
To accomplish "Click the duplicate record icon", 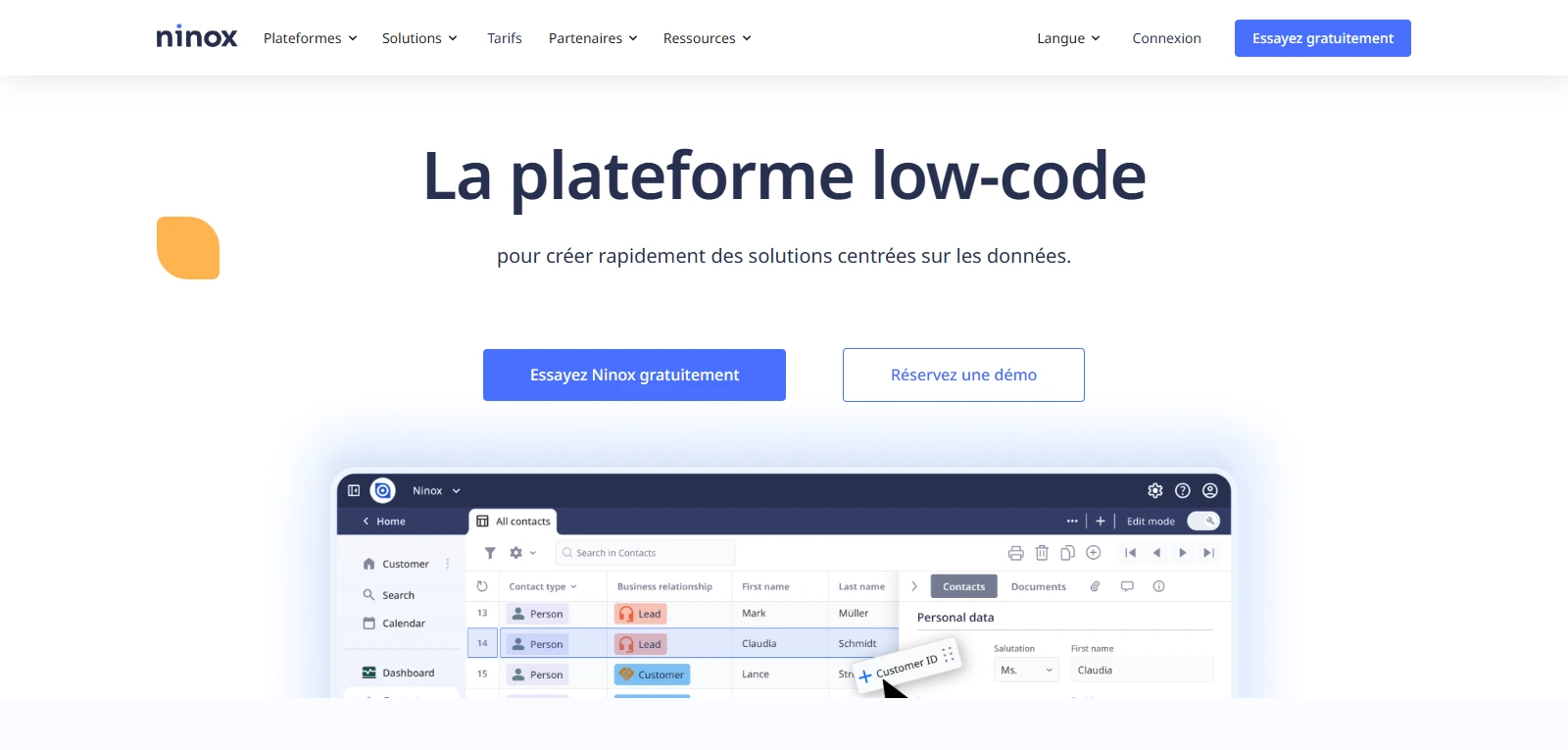I will [1067, 553].
